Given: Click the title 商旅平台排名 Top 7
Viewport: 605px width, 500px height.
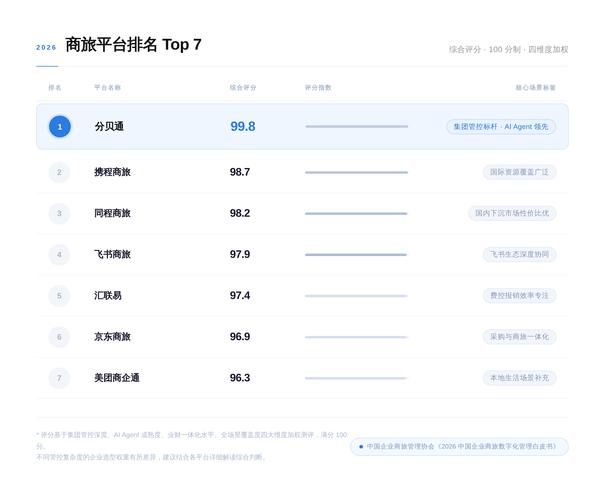Looking at the screenshot, I should tap(134, 45).
